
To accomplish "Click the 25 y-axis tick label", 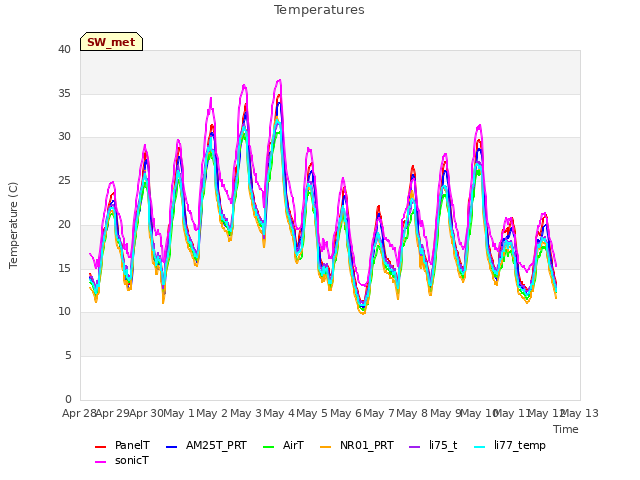I will click(64, 180).
